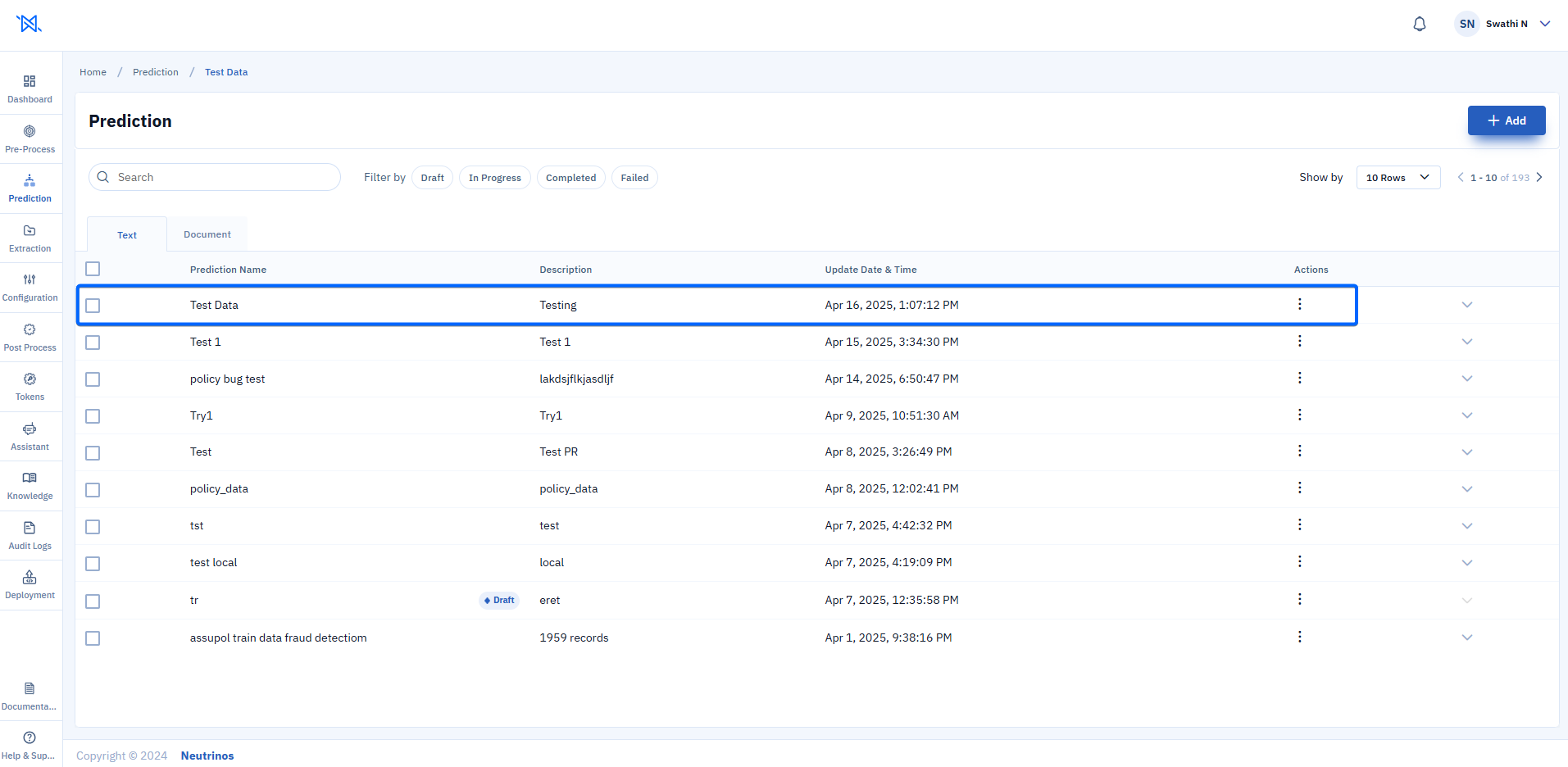Expand the tst row chevron
The height and width of the screenshot is (767, 1568).
1467,526
